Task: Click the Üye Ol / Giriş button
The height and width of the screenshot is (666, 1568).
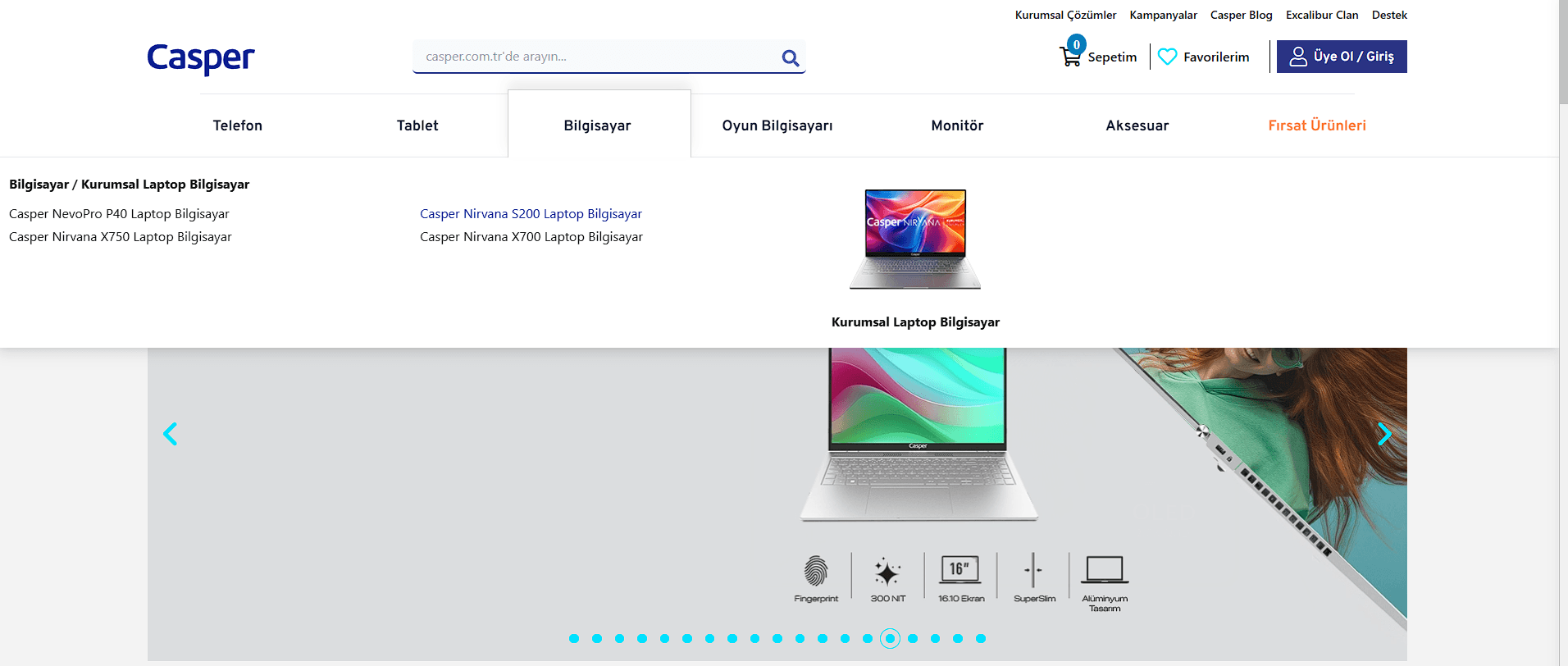Action: (x=1342, y=57)
